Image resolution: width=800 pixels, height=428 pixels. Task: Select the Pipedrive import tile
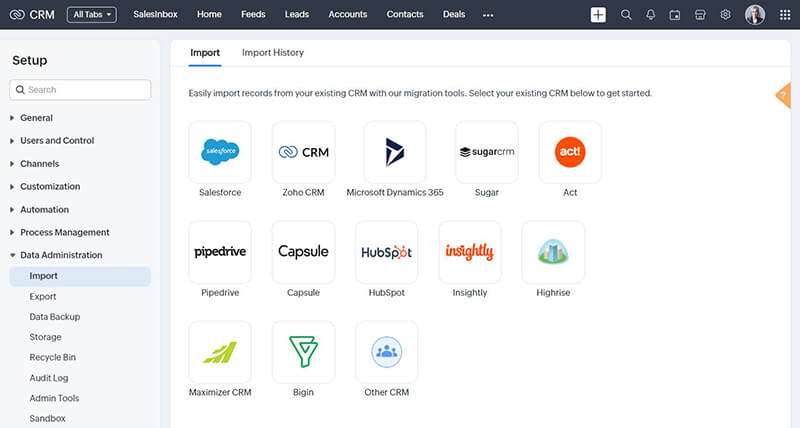click(220, 252)
